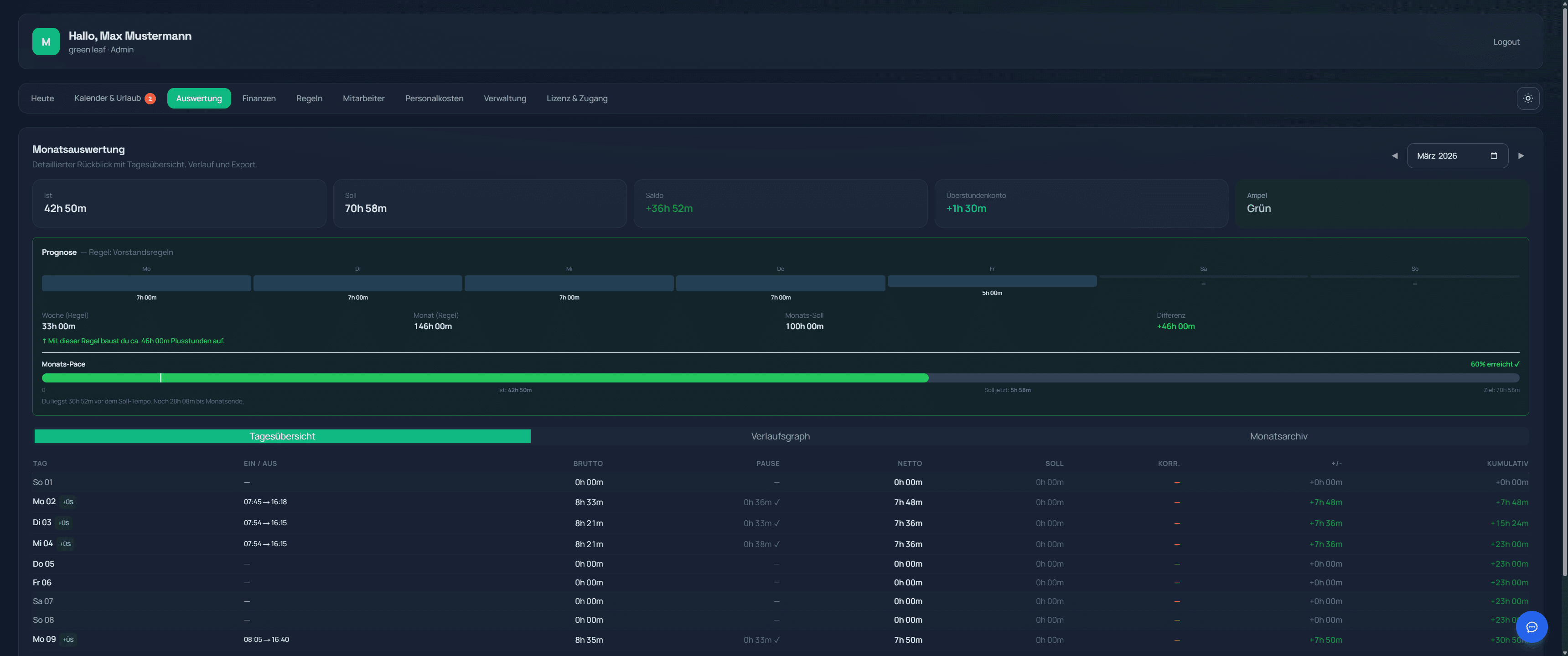Open the Monatsarchiv tab
Image resolution: width=1568 pixels, height=656 pixels.
1278,436
